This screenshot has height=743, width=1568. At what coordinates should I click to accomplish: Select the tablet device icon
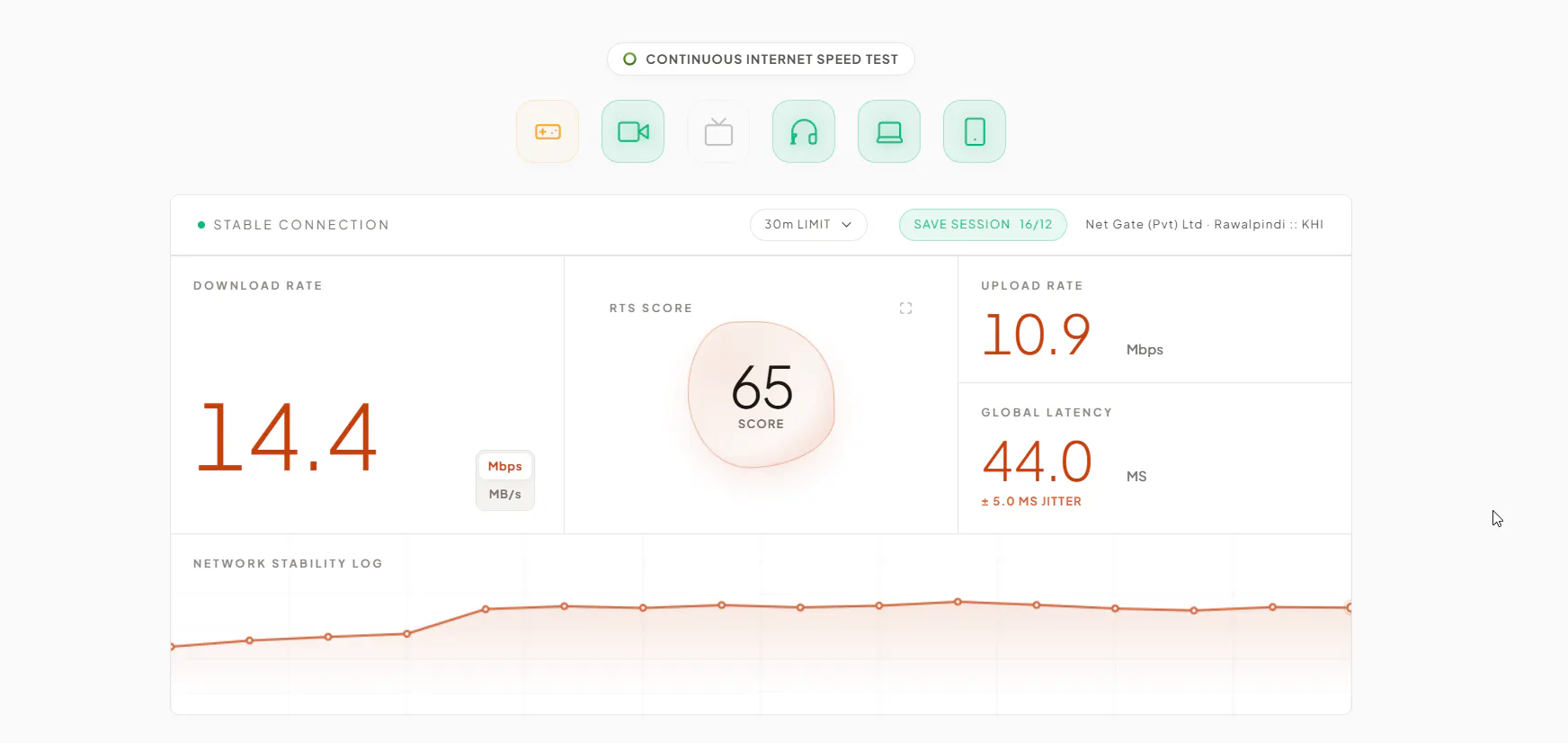click(x=975, y=131)
